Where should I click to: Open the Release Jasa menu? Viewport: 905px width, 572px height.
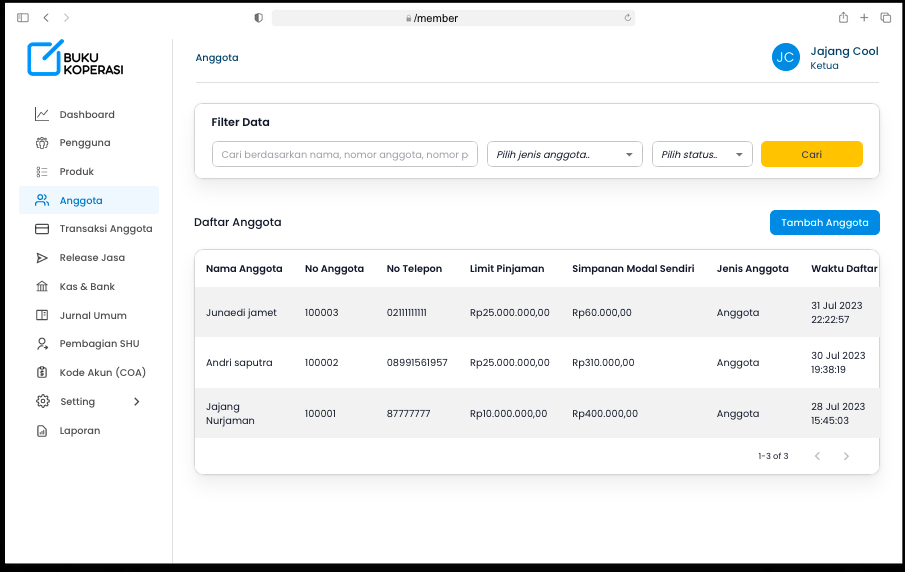click(x=89, y=258)
